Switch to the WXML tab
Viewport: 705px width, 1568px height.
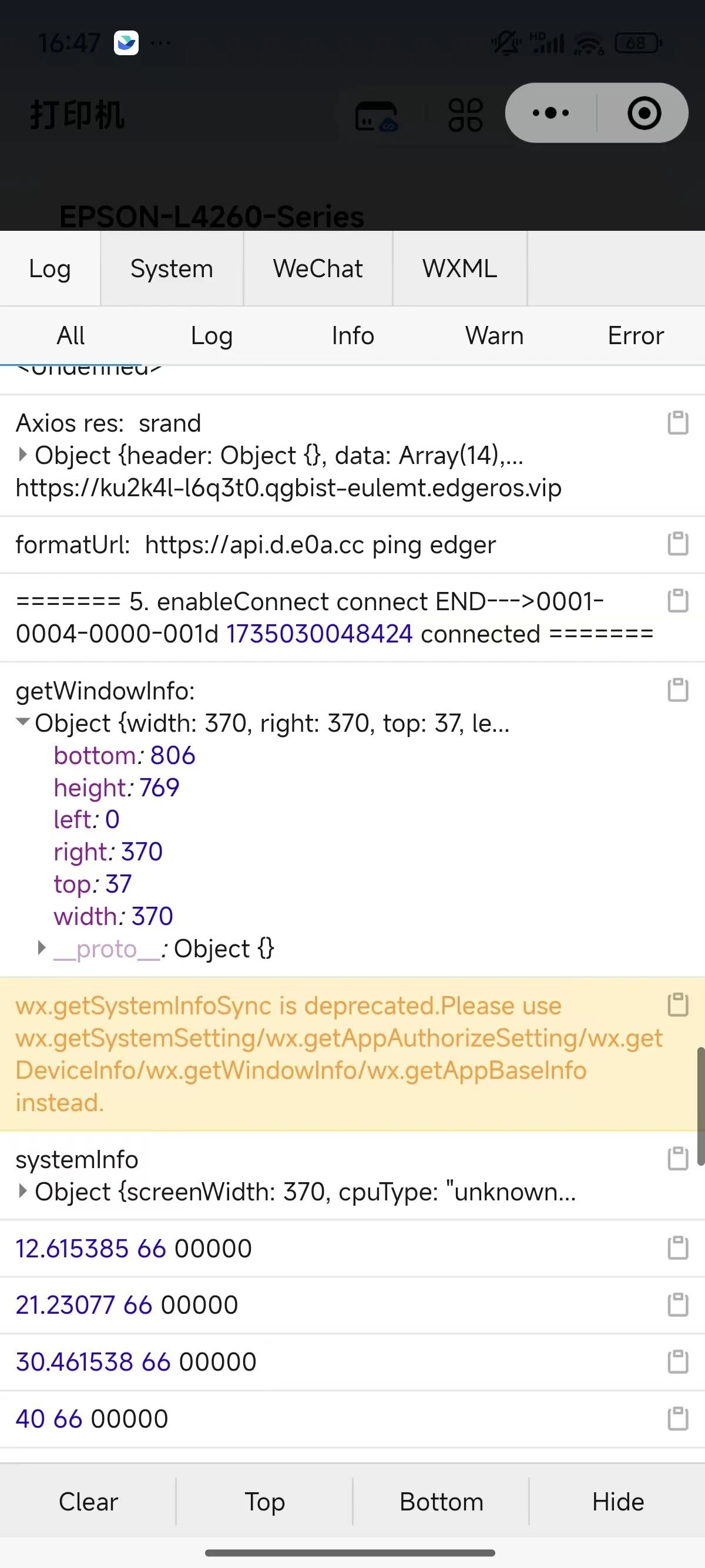point(459,268)
